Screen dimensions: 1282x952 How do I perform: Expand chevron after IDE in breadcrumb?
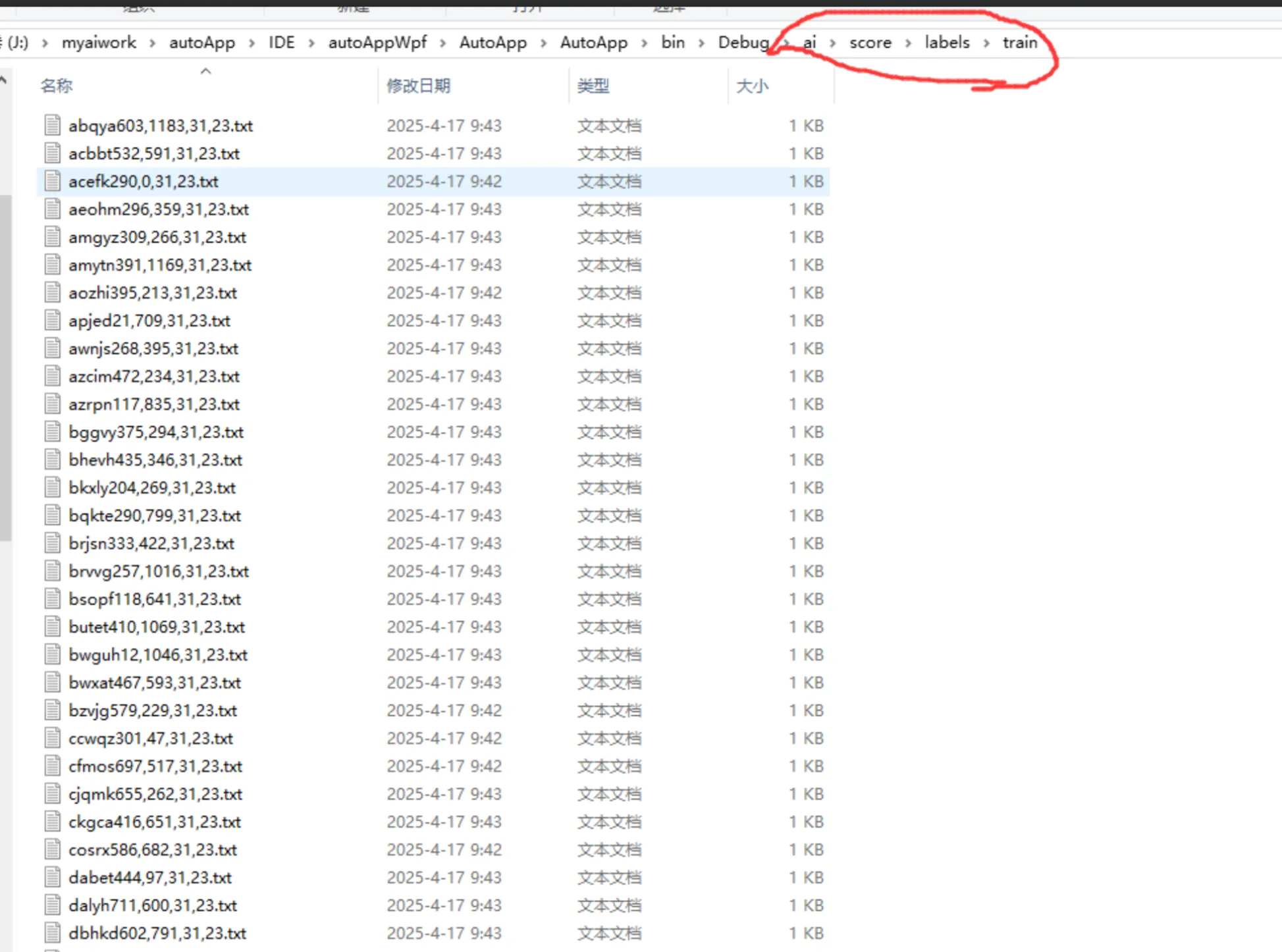[x=311, y=43]
